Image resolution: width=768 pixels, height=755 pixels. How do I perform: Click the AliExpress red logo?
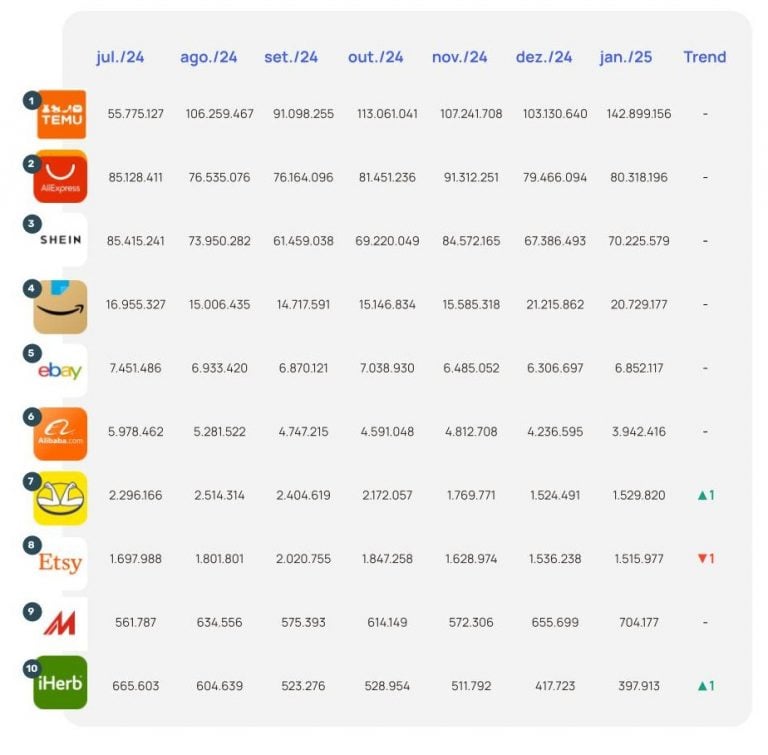point(61,178)
